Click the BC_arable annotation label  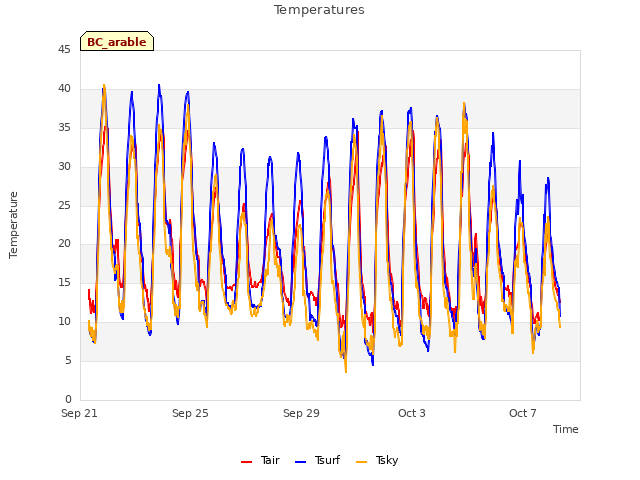[117, 42]
